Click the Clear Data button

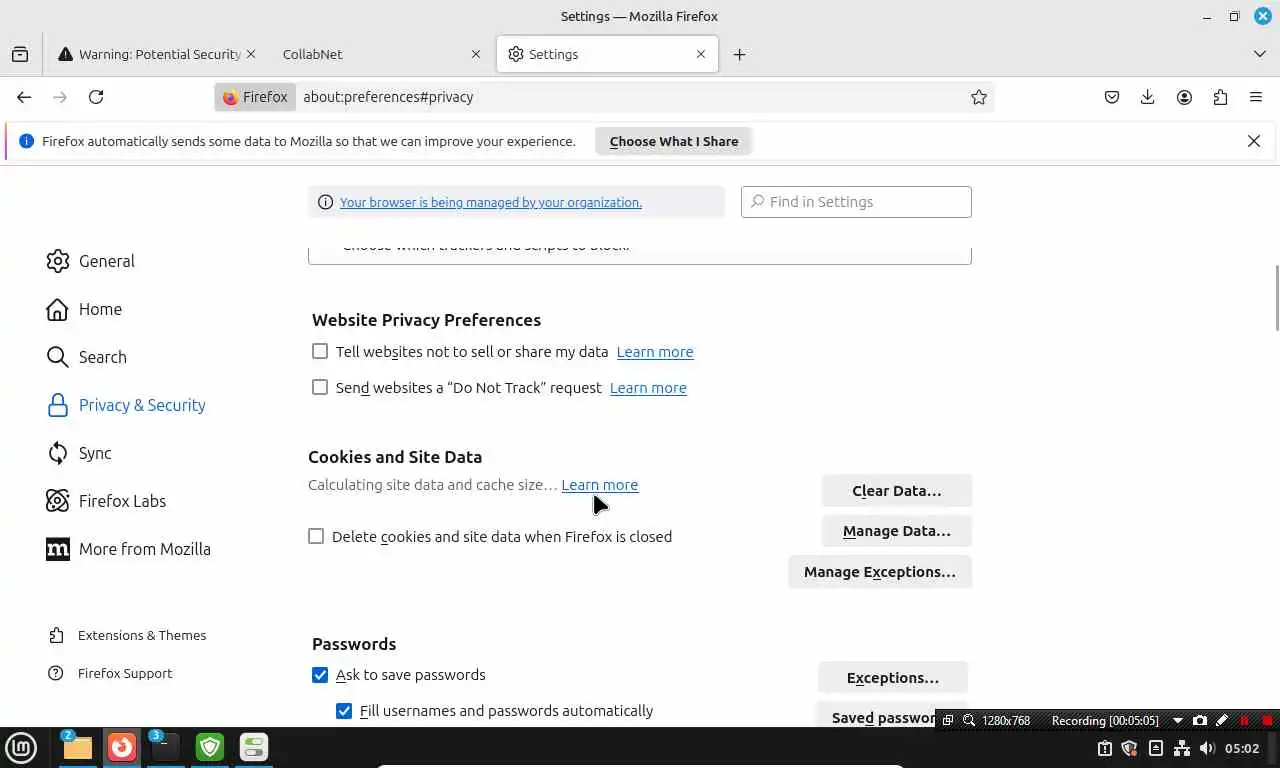pos(896,491)
